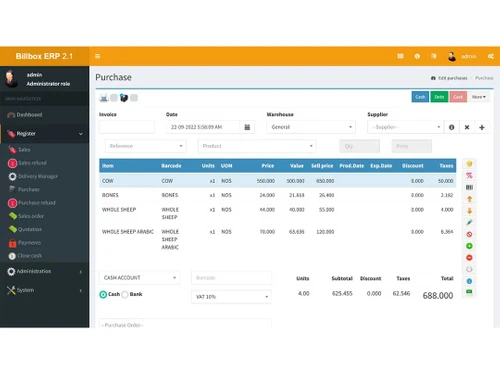Viewport: 500px width, 375px height.
Task: Click the Price input field
Action: coord(412,146)
